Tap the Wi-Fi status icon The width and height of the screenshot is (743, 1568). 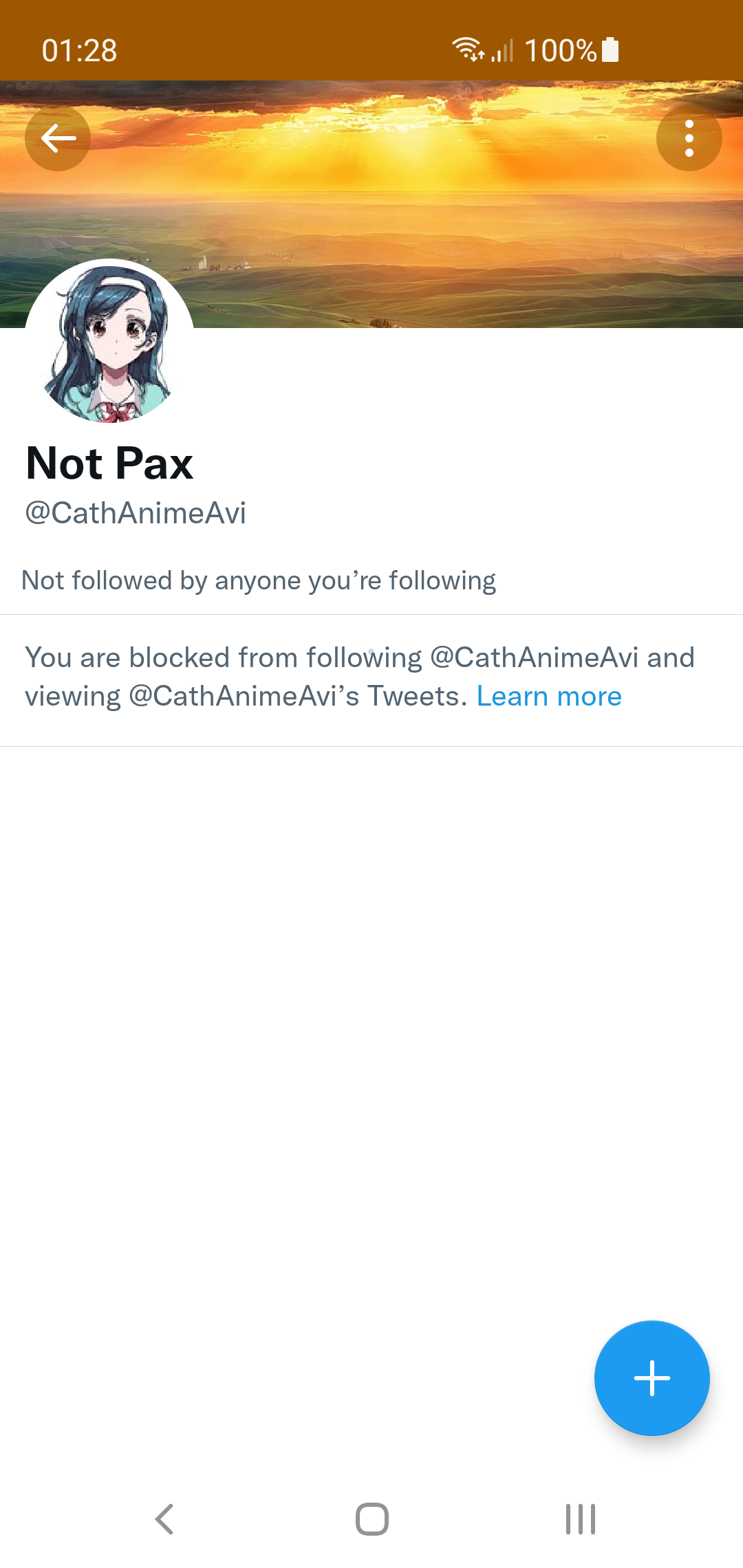(468, 50)
